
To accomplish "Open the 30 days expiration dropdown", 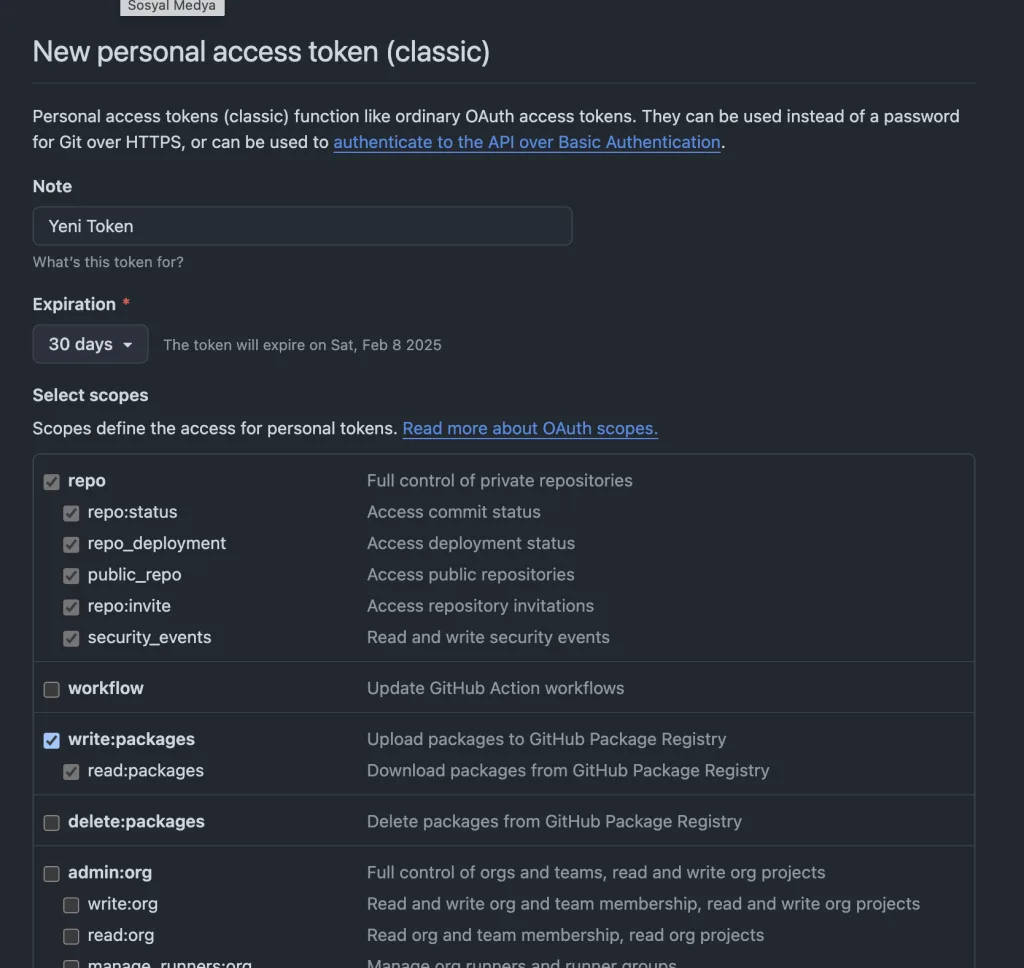I will (90, 344).
